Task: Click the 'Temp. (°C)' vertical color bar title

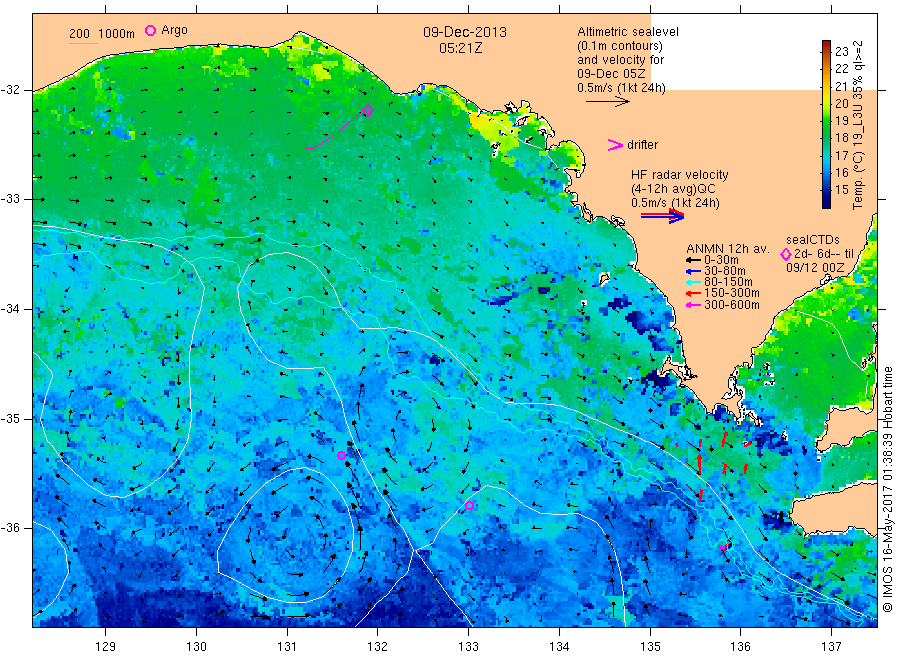Action: tap(858, 179)
